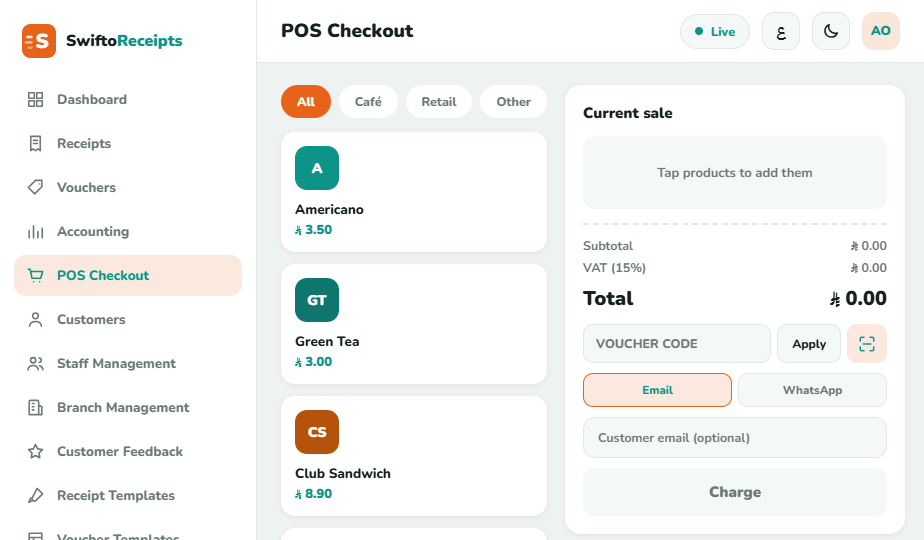Screen dimensions: 924x540
Task: Click the Green Tea product name
Action: tap(327, 342)
